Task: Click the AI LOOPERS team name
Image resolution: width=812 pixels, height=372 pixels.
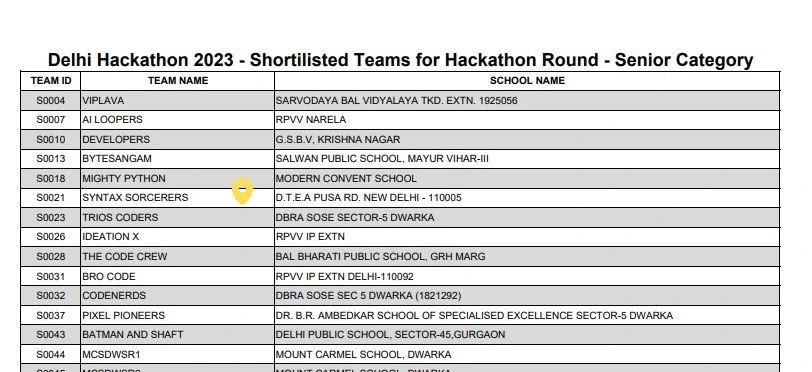Action: coord(112,120)
